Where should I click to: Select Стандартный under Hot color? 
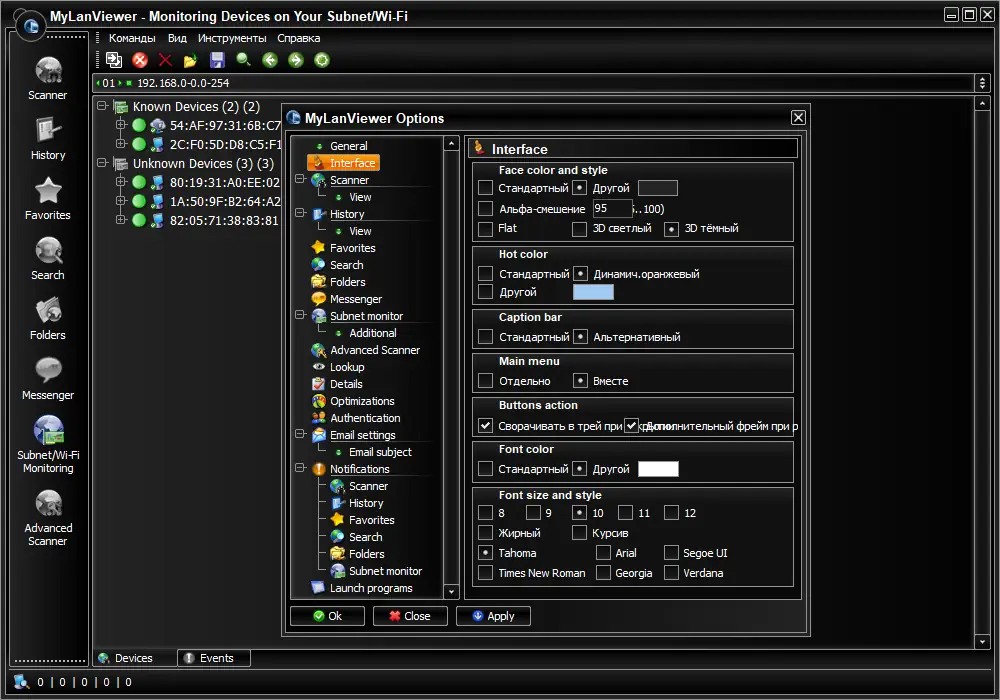tap(485, 273)
